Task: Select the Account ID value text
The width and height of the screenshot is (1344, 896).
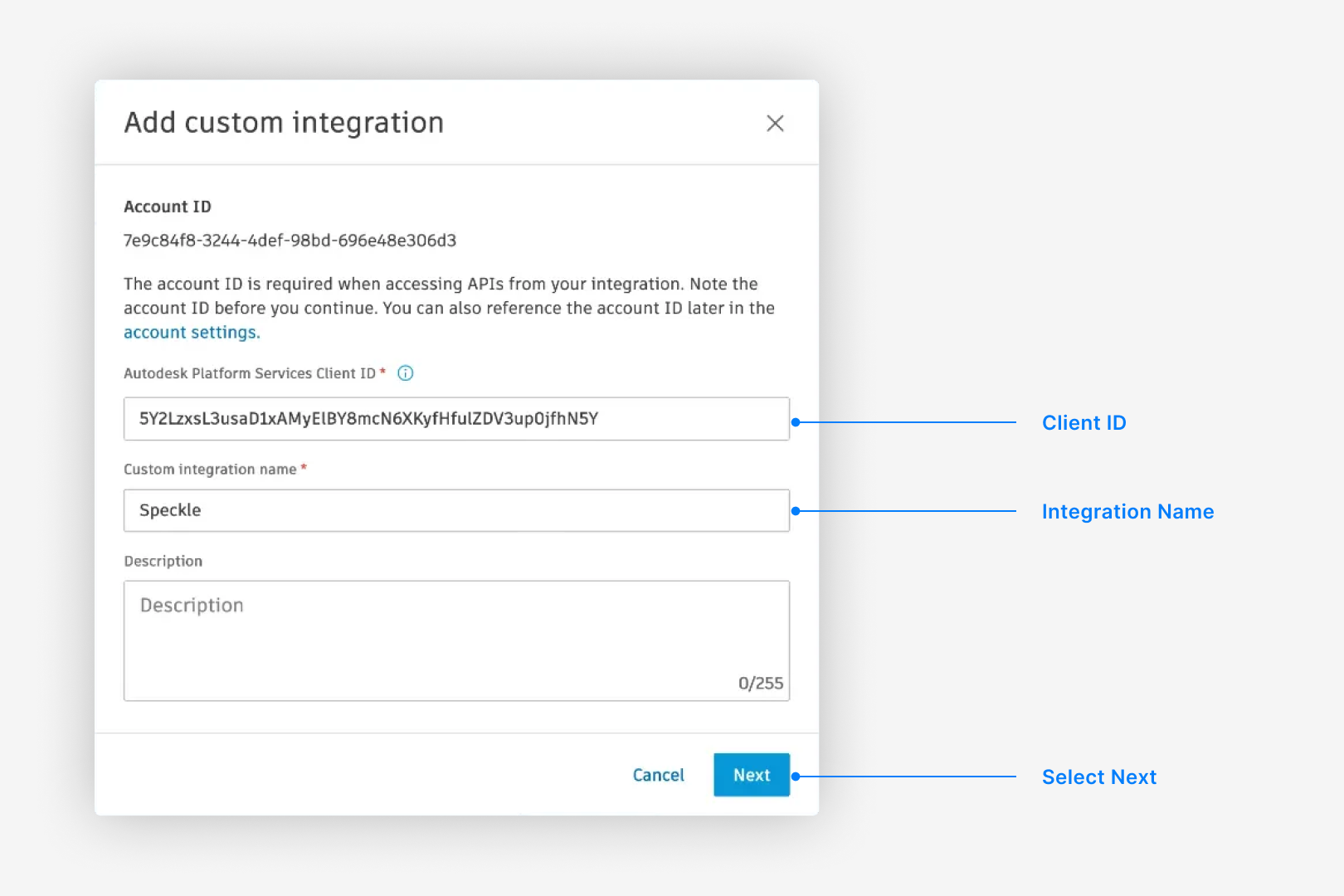Action: click(x=290, y=241)
